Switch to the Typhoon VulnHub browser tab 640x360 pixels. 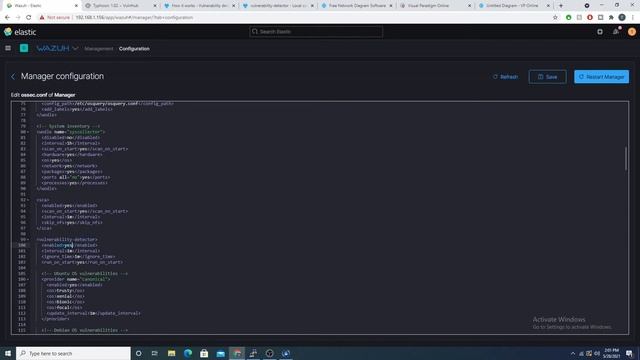tap(120, 6)
